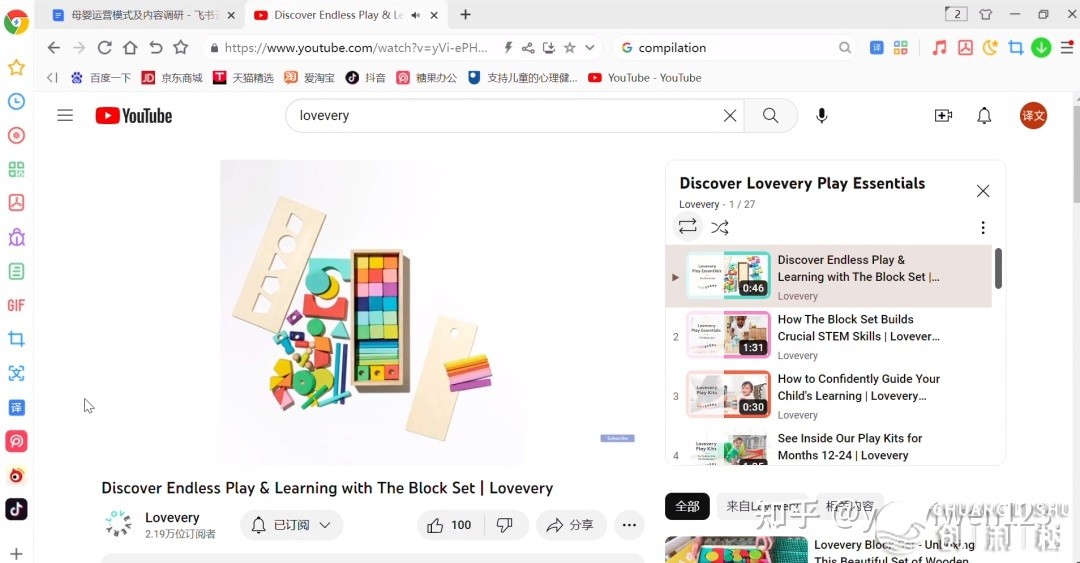1080x563 pixels.
Task: Clear the lovevery search text
Action: coord(729,116)
